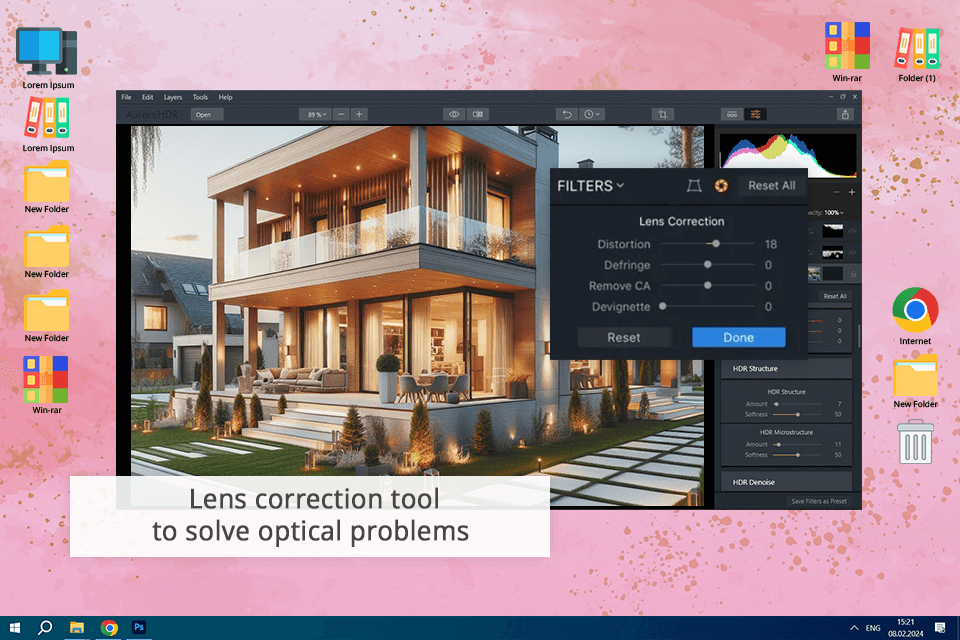The image size is (960, 640).
Task: Click the large Reset All beside FILTERS
Action: pyautogui.click(x=771, y=186)
